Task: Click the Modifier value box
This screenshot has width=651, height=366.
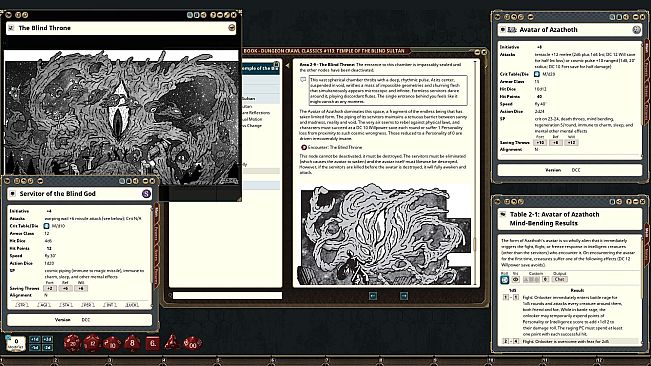Action: 16,343
